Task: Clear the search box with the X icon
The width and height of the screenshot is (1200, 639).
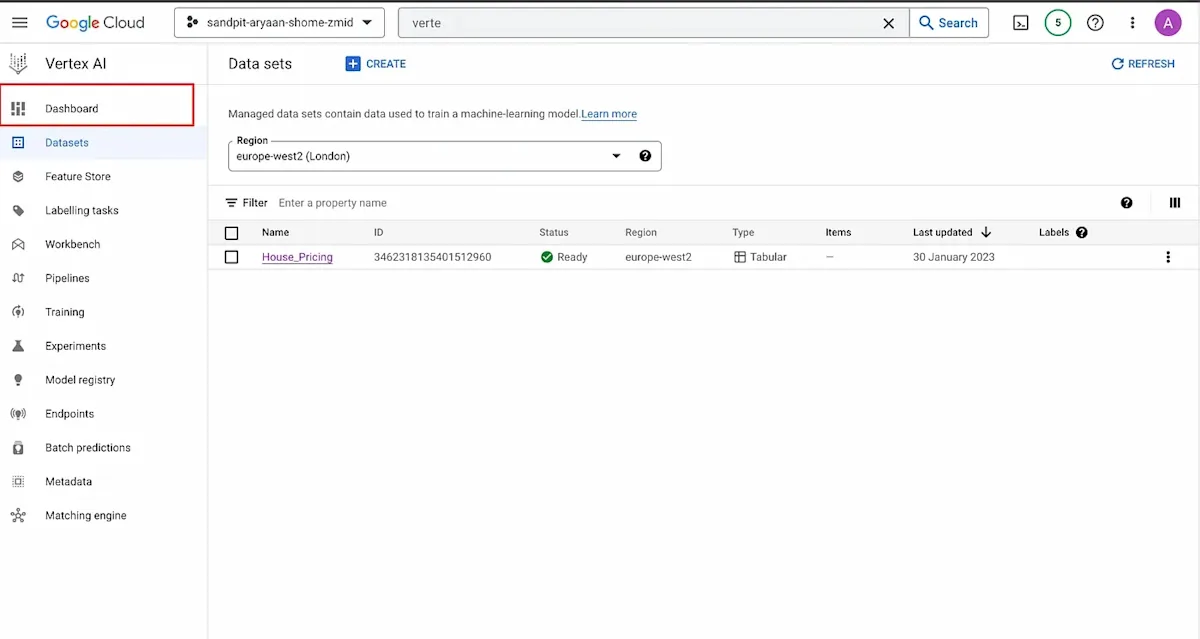Action: click(x=888, y=23)
